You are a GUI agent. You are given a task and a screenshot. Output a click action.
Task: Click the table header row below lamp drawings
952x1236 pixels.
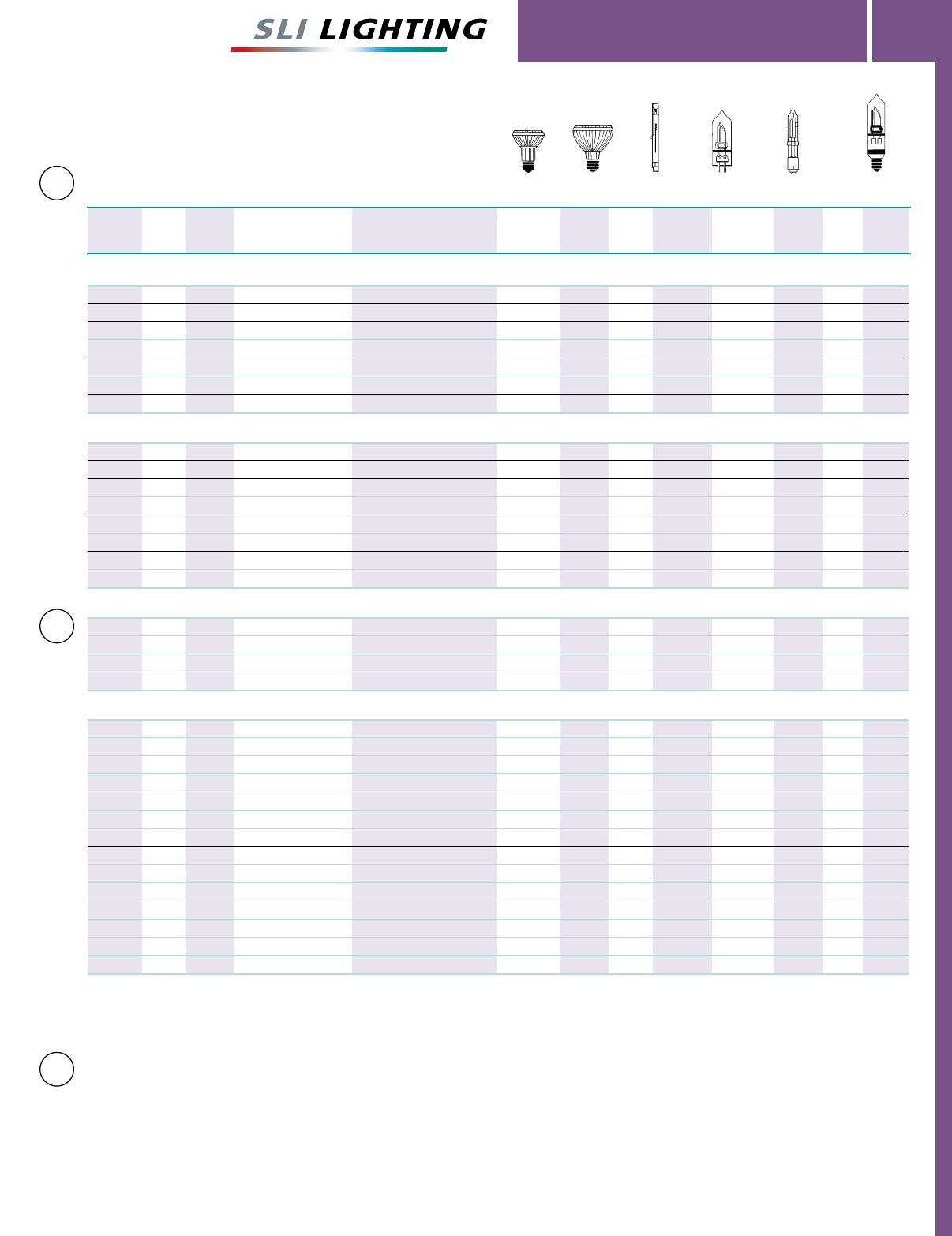click(x=498, y=230)
